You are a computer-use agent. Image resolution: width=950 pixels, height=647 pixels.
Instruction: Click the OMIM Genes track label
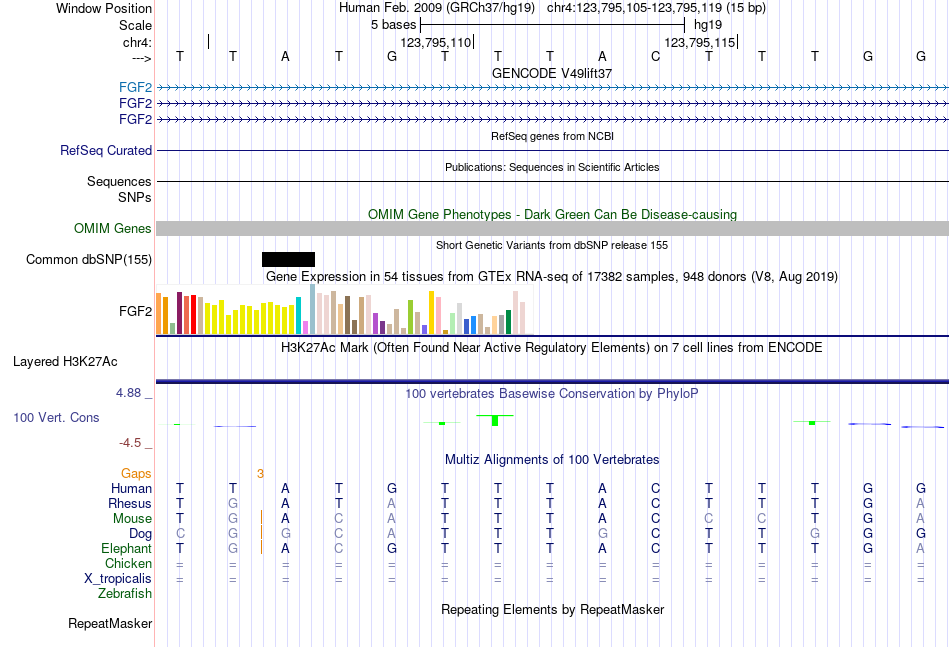113,228
